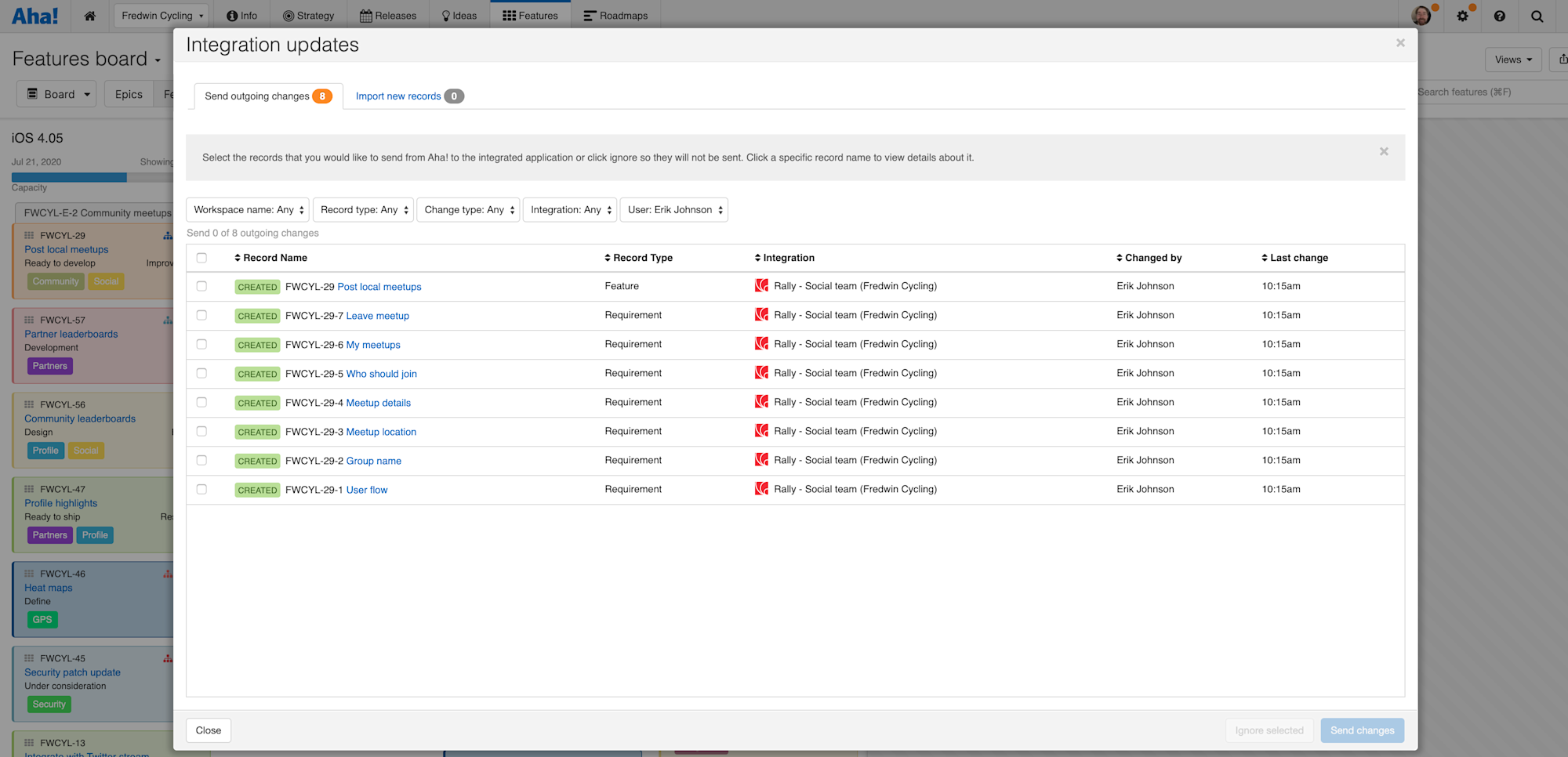Select the Send outgoing changes tab
The width and height of the screenshot is (1568, 757).
257,96
